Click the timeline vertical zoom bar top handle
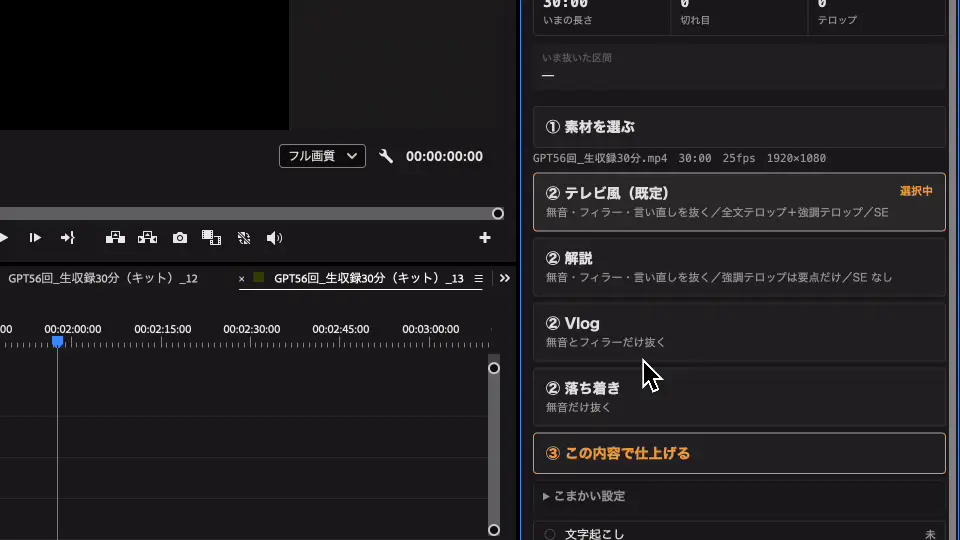The height and width of the screenshot is (540, 960). click(494, 368)
